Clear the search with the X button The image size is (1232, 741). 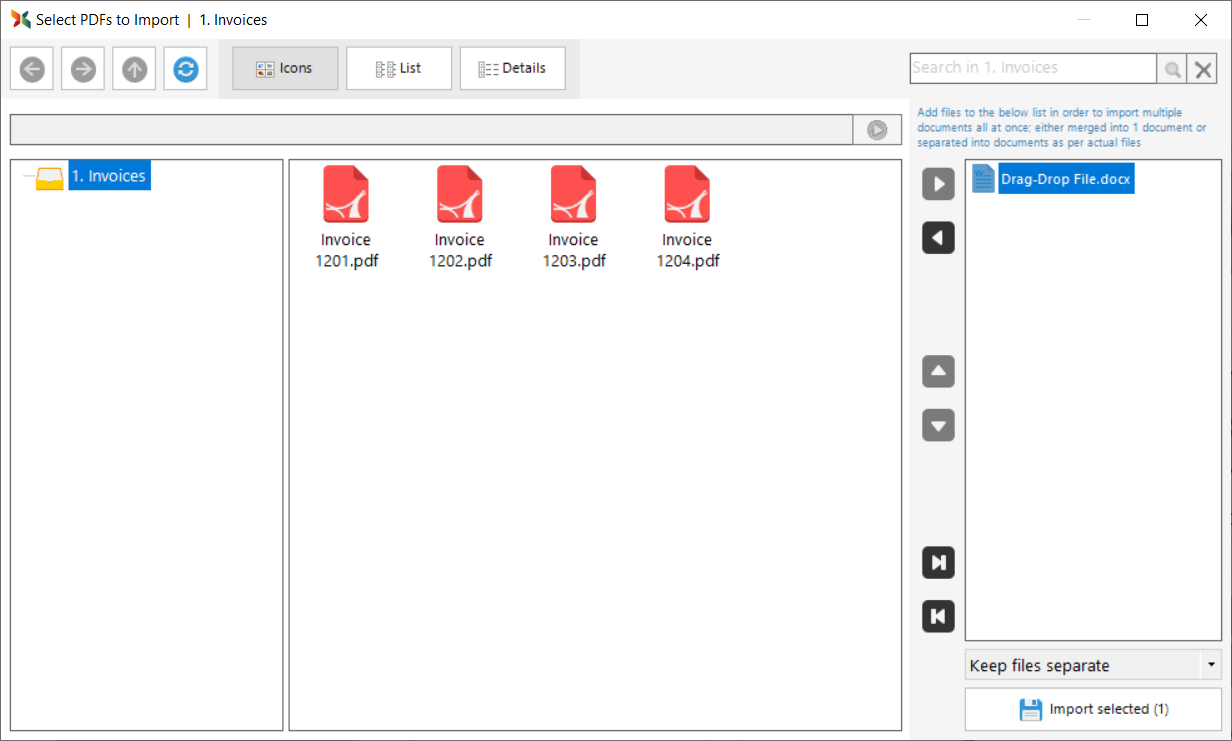click(1203, 69)
